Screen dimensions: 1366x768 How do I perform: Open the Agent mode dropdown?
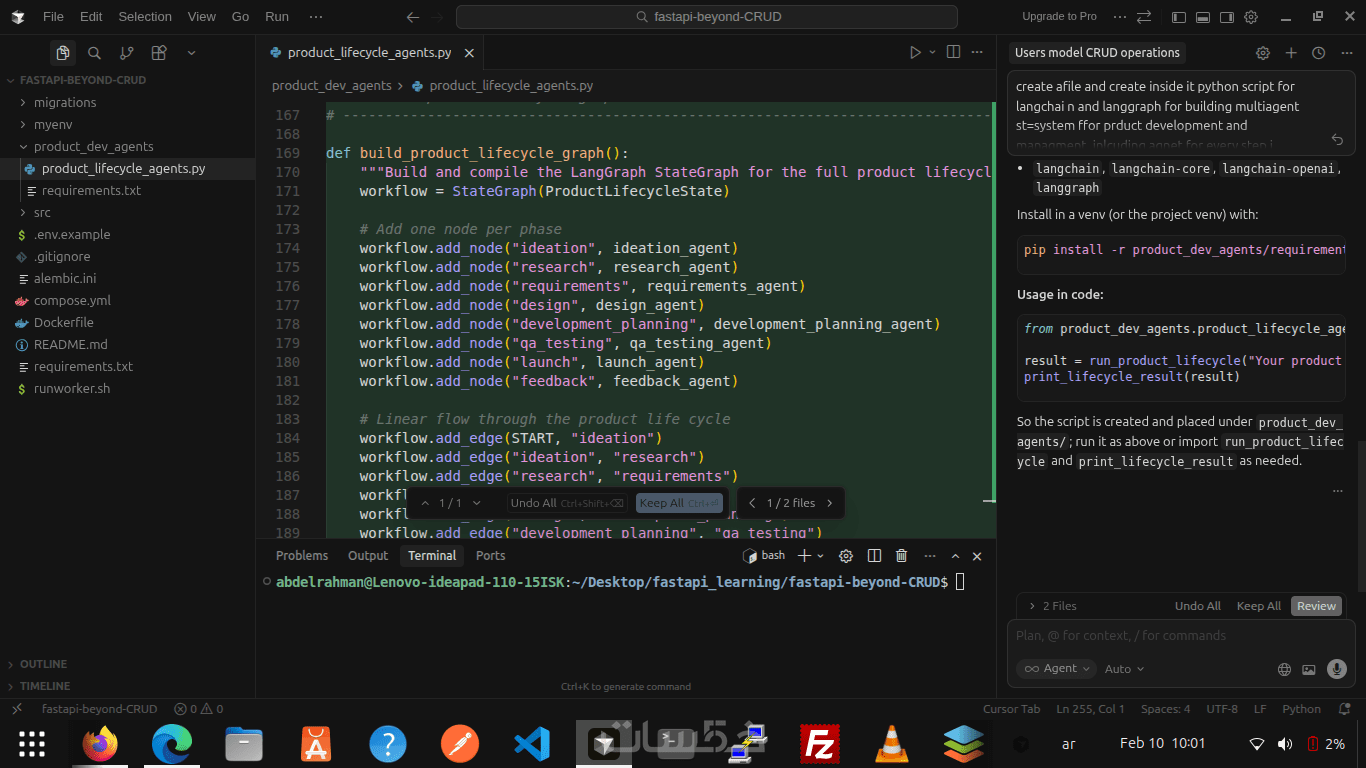tap(1056, 669)
